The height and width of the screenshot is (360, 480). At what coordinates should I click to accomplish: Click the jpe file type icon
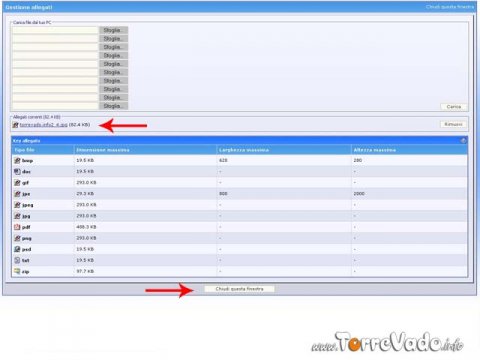point(17,194)
